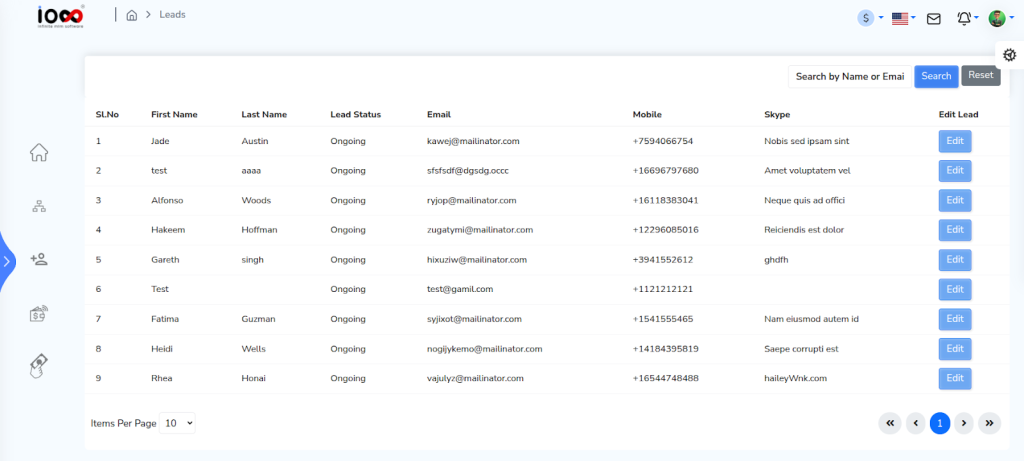Open the US flag language dropdown

904,18
